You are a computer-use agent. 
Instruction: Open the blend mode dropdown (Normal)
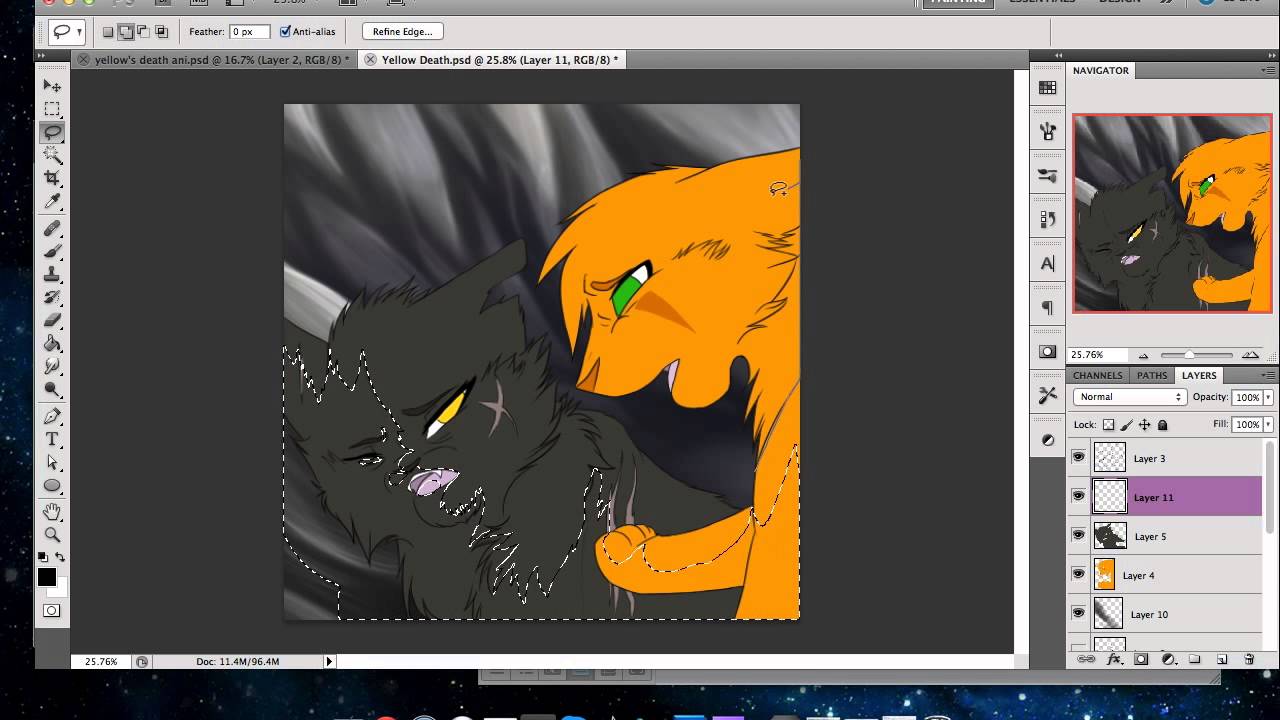[x=1129, y=397]
